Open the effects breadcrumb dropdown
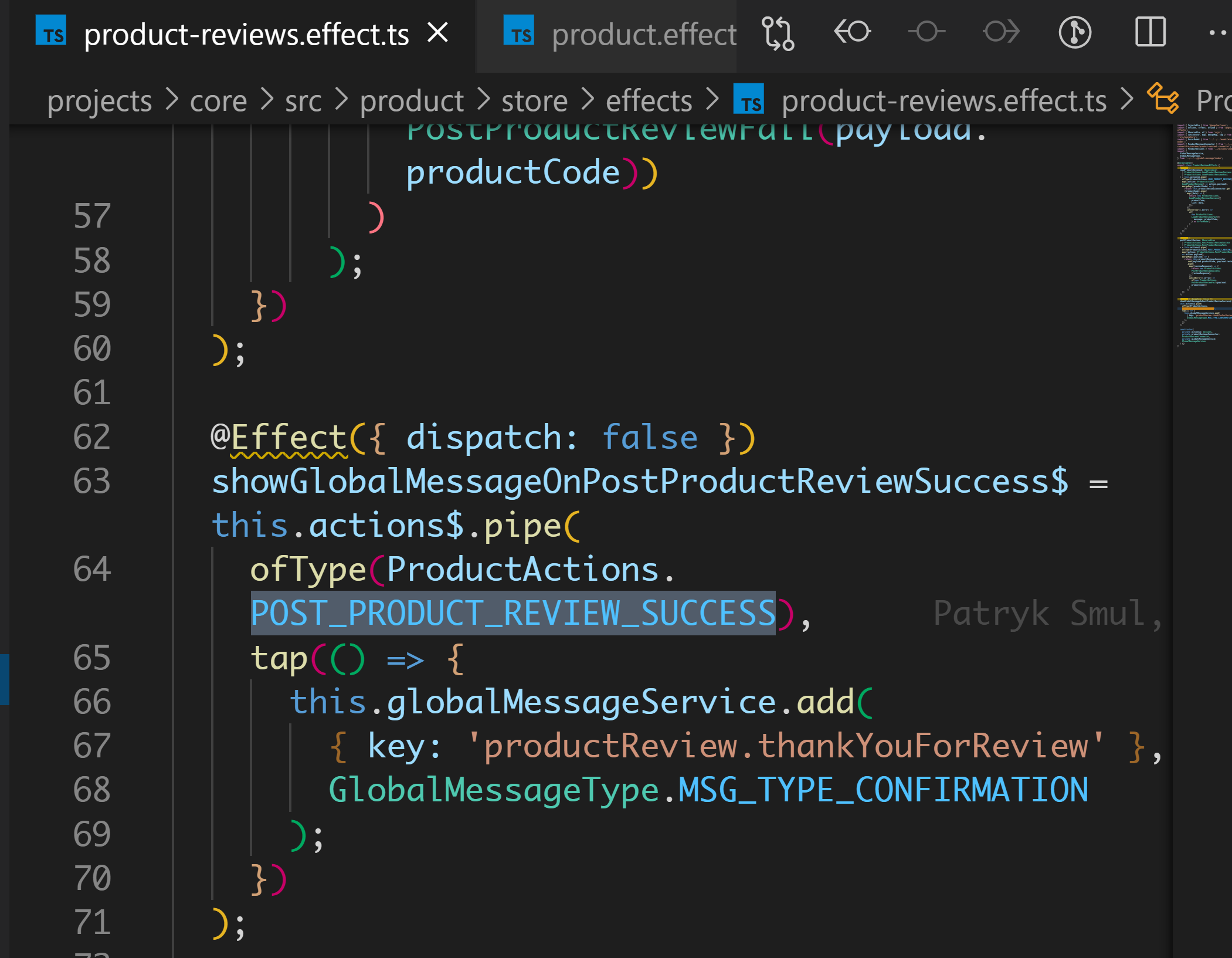 [x=649, y=101]
